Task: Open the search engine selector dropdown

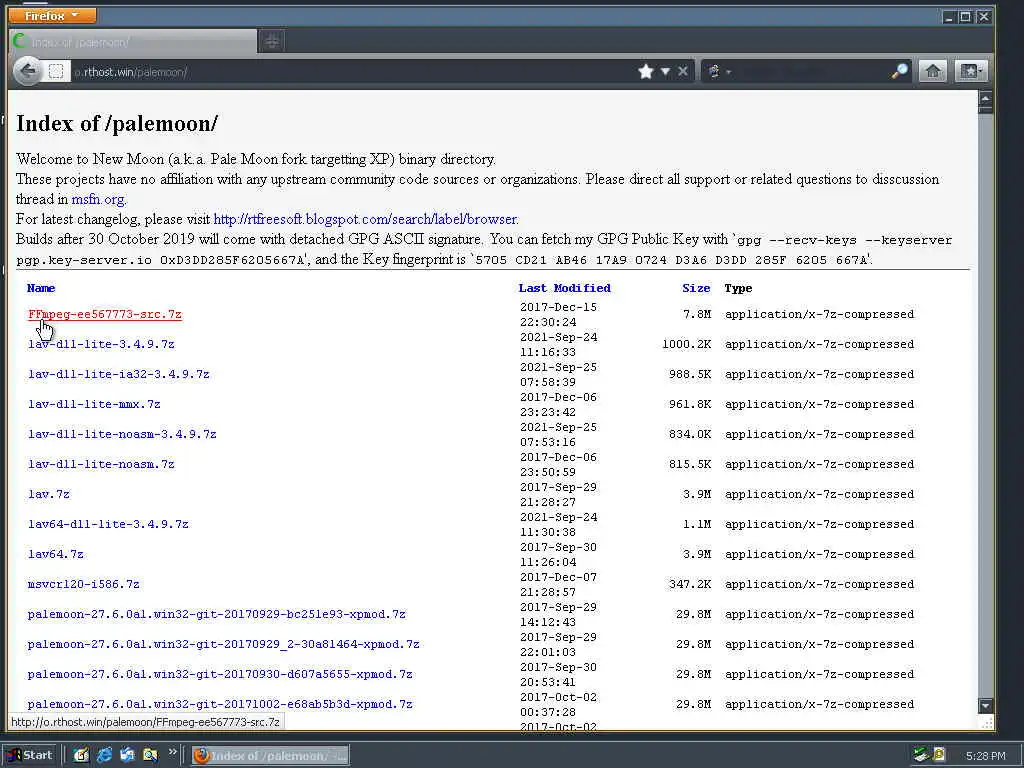Action: [x=718, y=71]
